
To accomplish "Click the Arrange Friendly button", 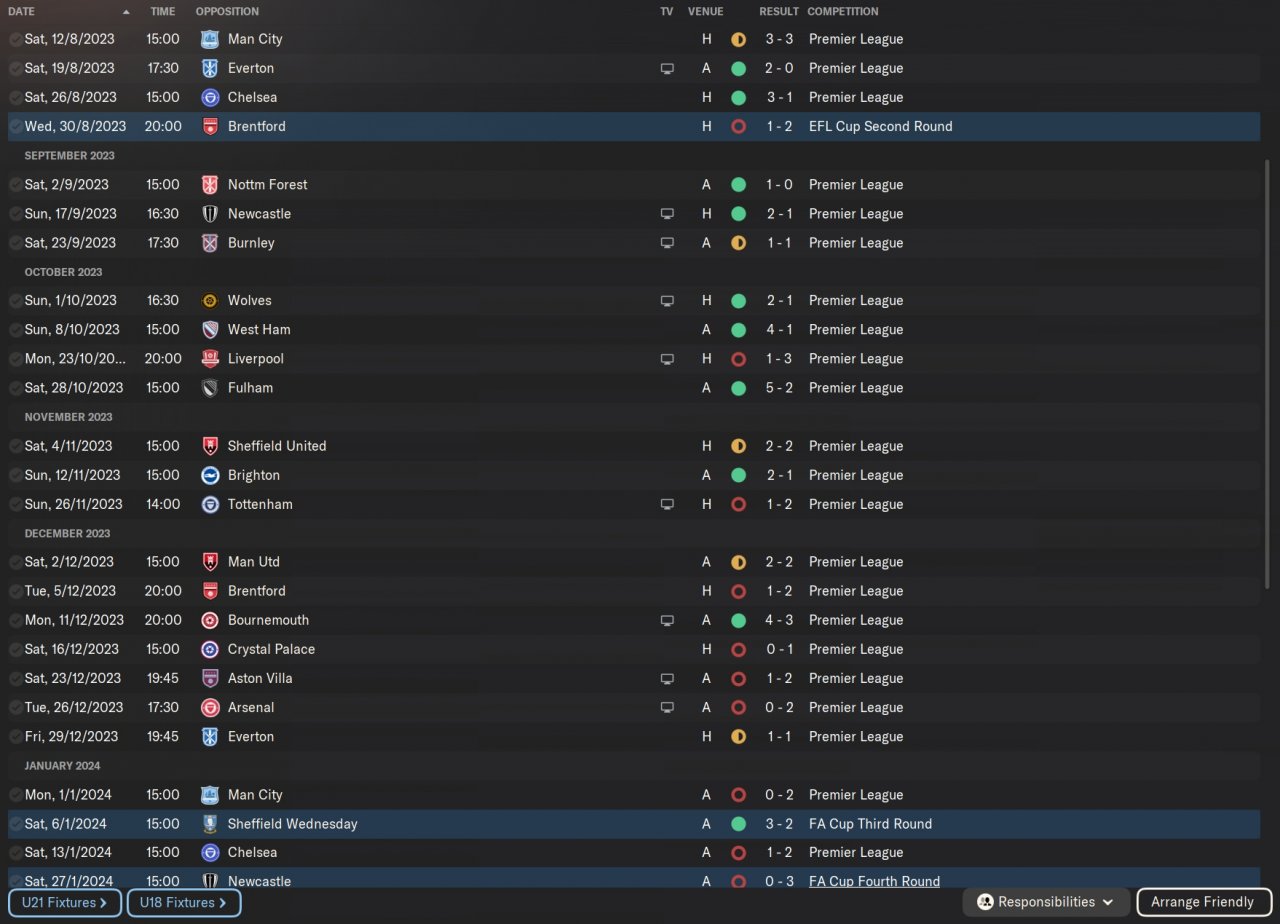I will click(x=1202, y=902).
